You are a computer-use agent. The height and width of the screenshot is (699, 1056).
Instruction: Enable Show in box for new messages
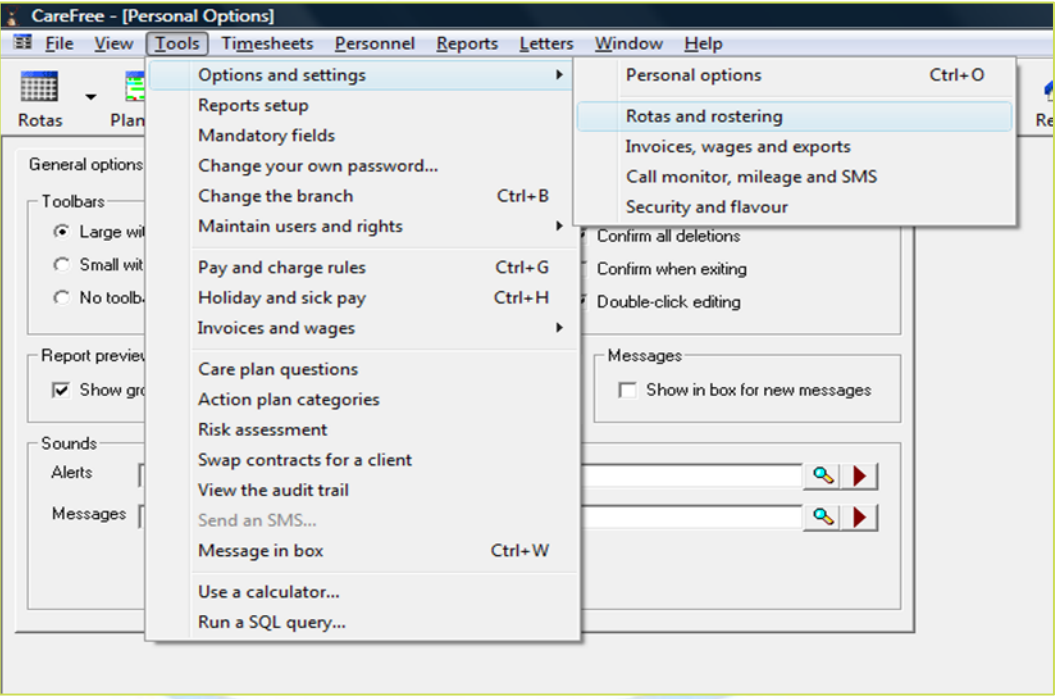[x=627, y=391]
